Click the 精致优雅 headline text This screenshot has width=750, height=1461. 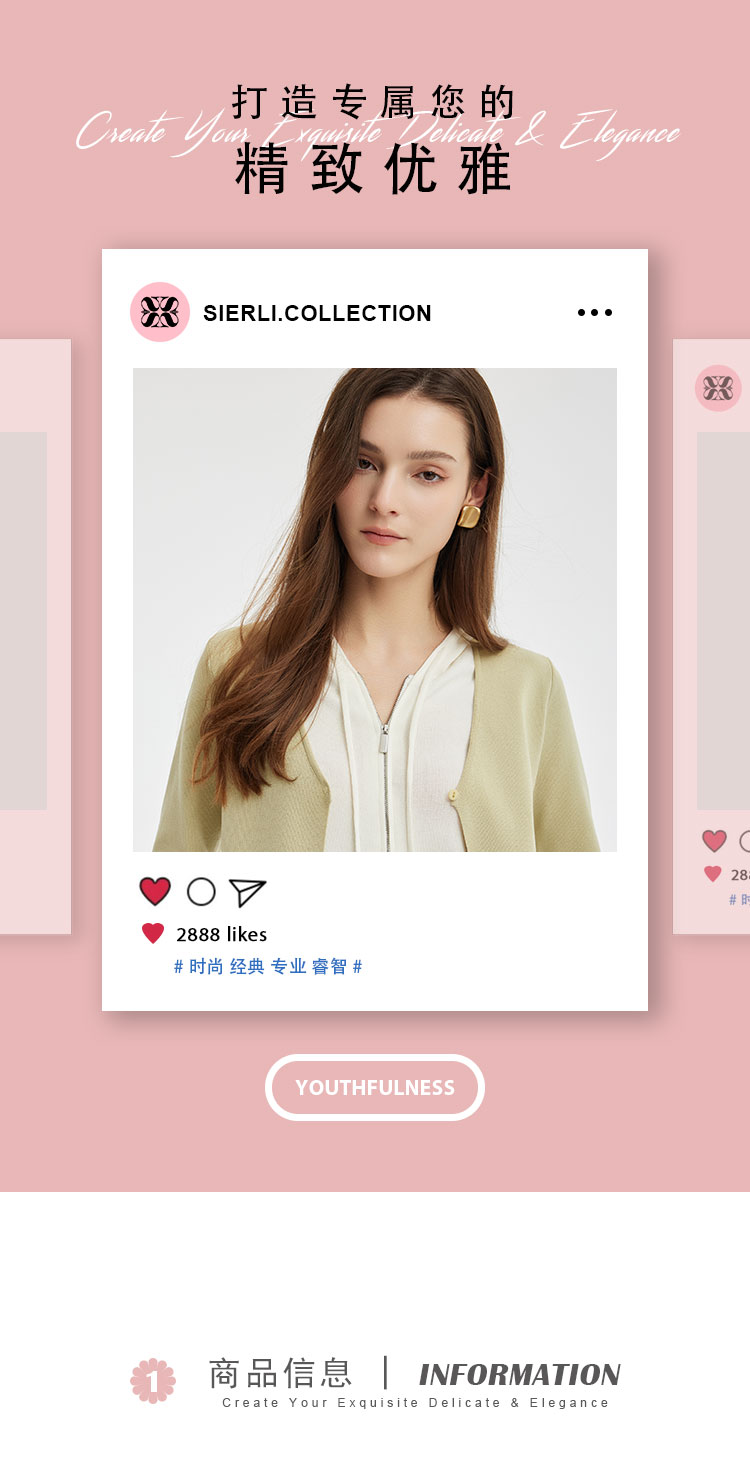(374, 170)
